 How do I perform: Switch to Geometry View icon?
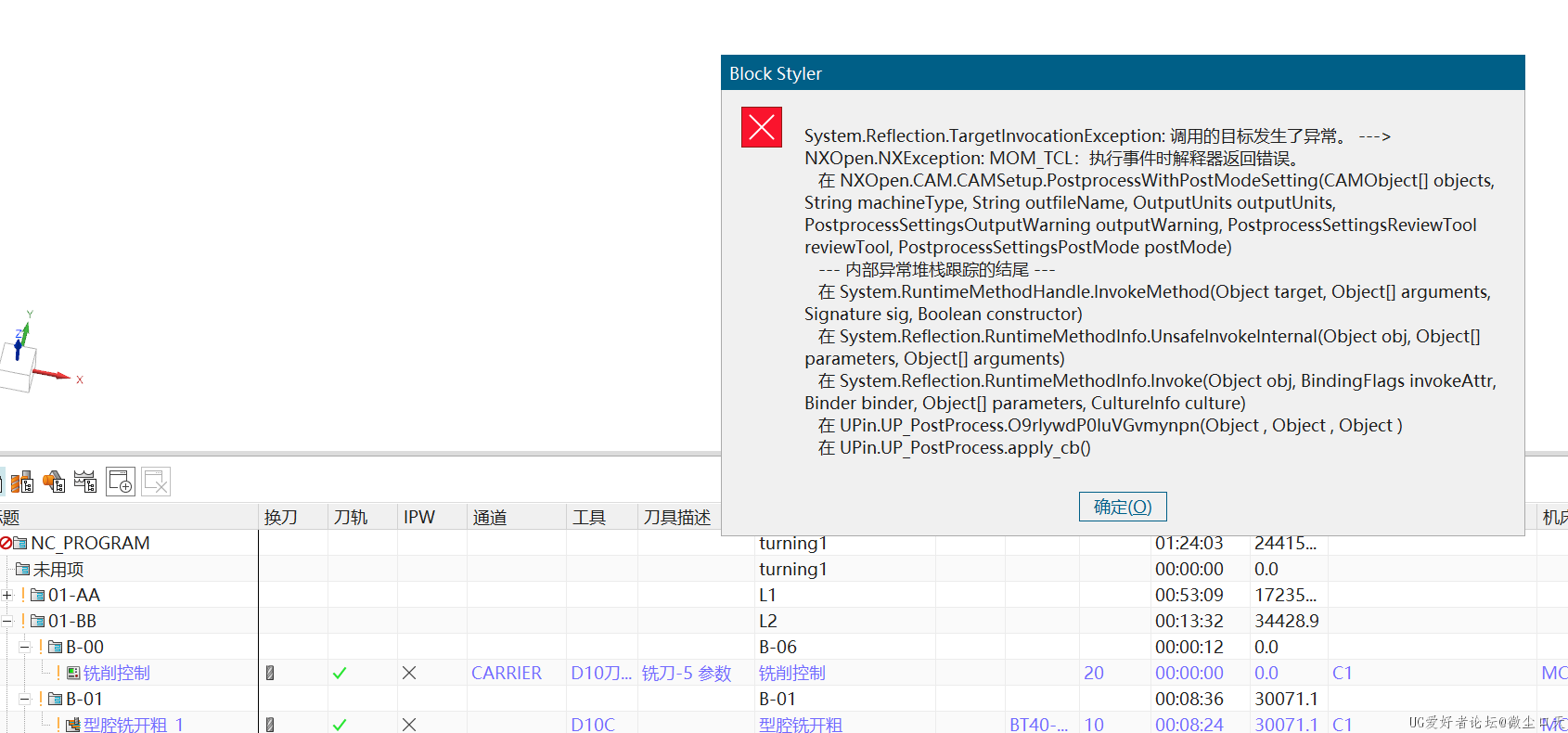pyautogui.click(x=54, y=482)
